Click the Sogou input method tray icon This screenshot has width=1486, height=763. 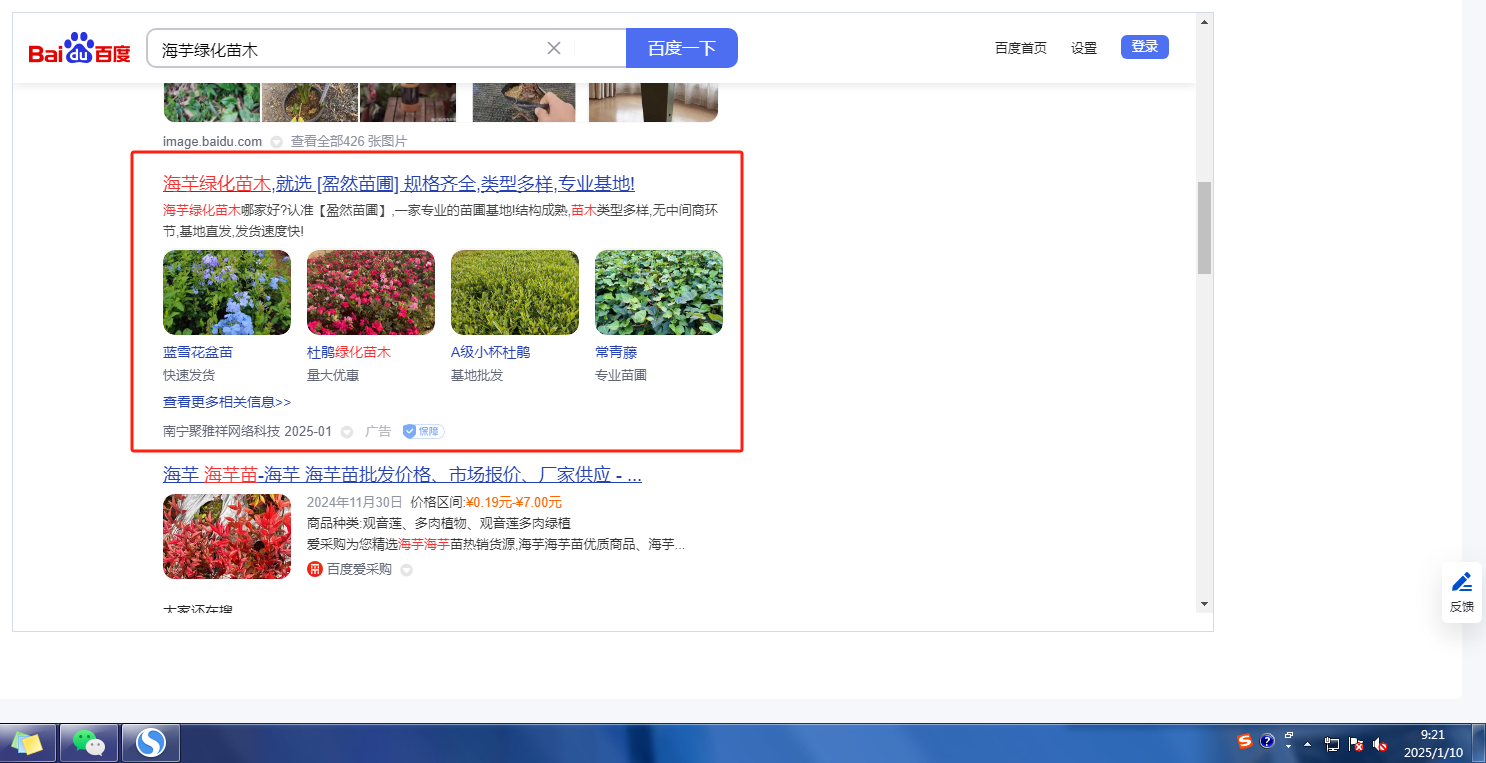coord(1245,741)
